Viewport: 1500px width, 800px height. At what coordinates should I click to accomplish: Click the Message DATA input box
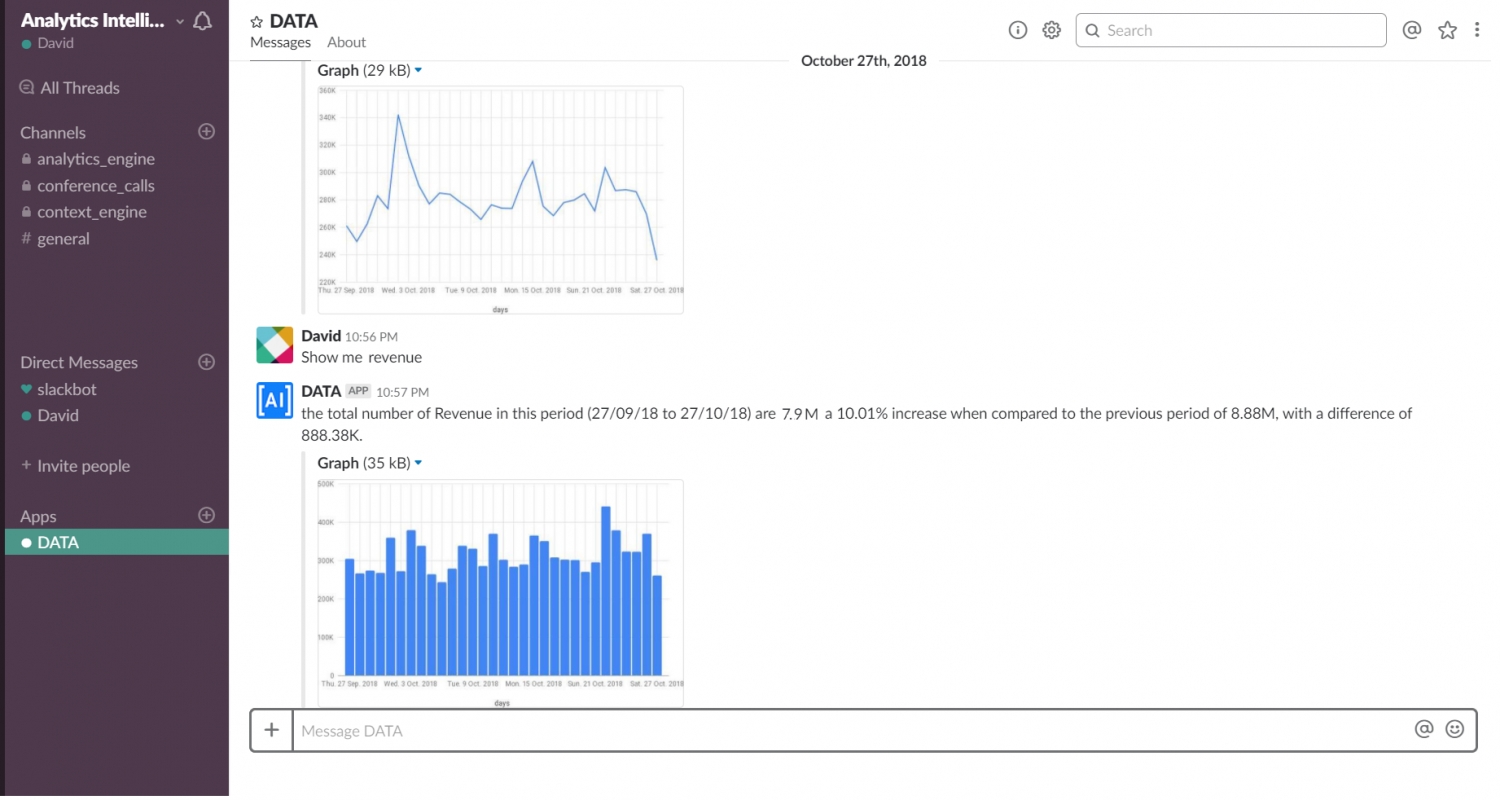pyautogui.click(x=850, y=730)
